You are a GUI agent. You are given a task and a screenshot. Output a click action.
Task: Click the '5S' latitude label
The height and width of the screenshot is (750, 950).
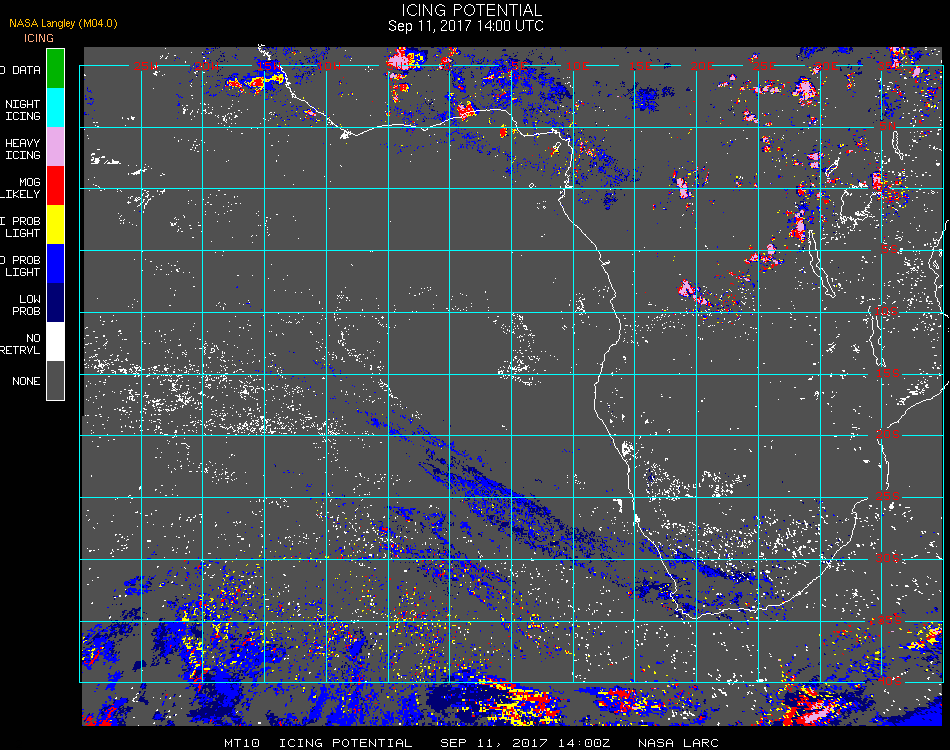(x=889, y=249)
